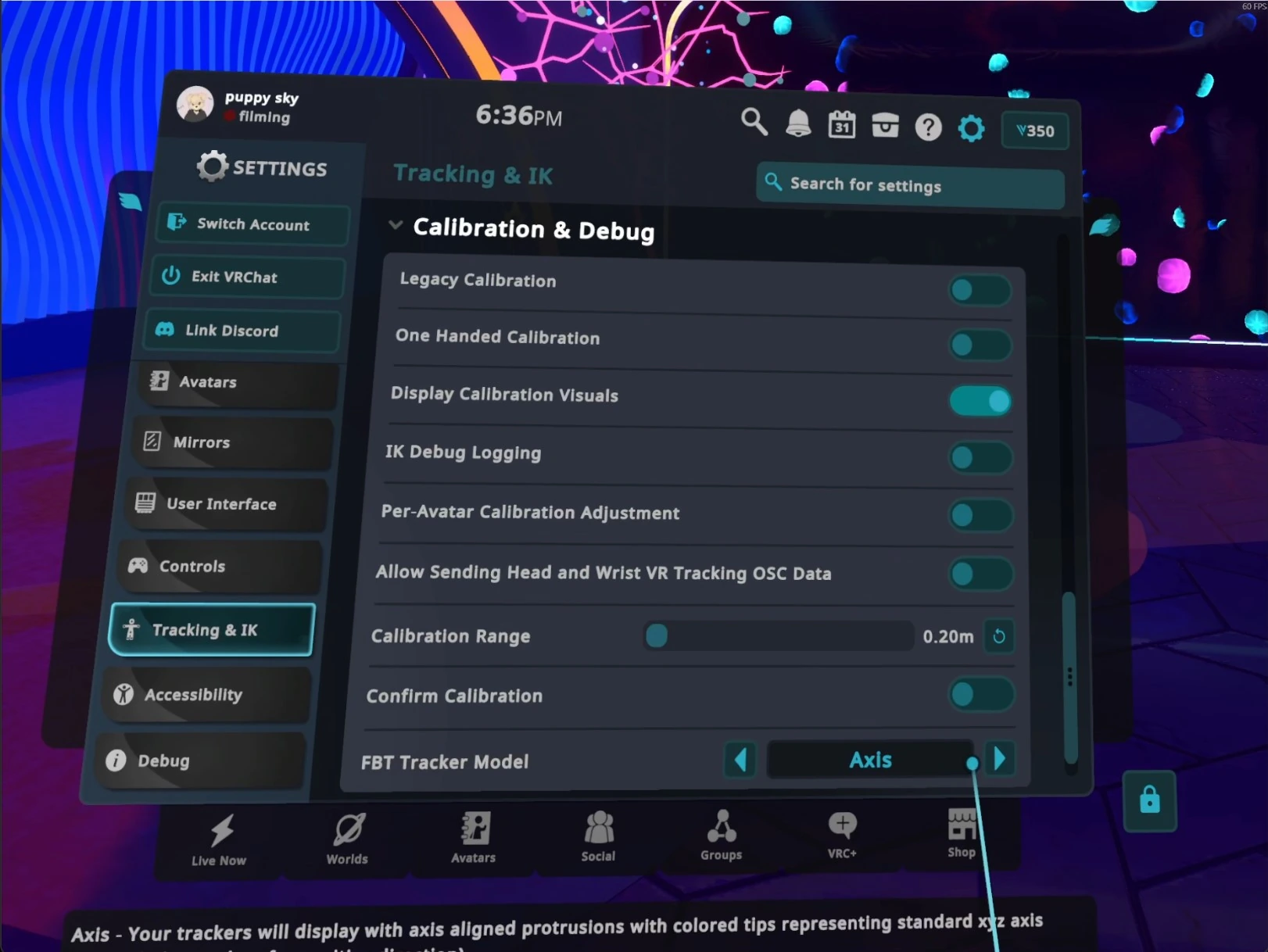Open Shop from bottom dock
Screen dimensions: 1268x952
pyautogui.click(x=962, y=832)
